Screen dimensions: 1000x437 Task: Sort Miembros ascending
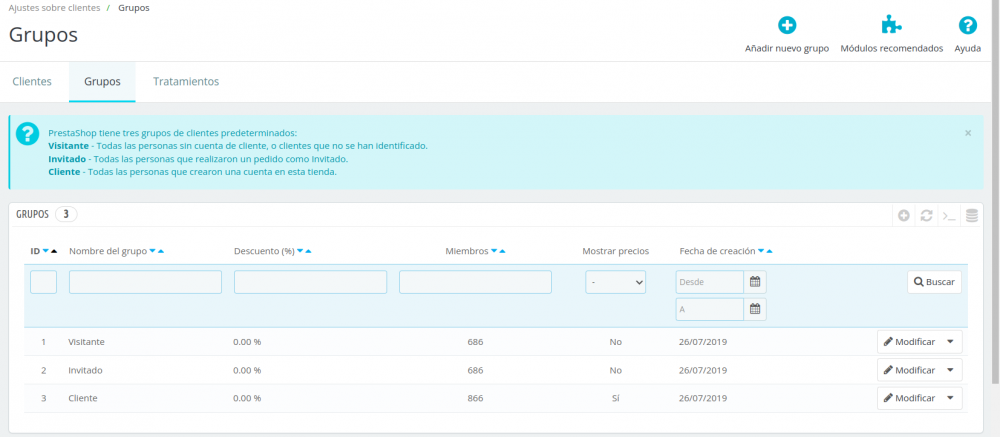pyautogui.click(x=503, y=251)
